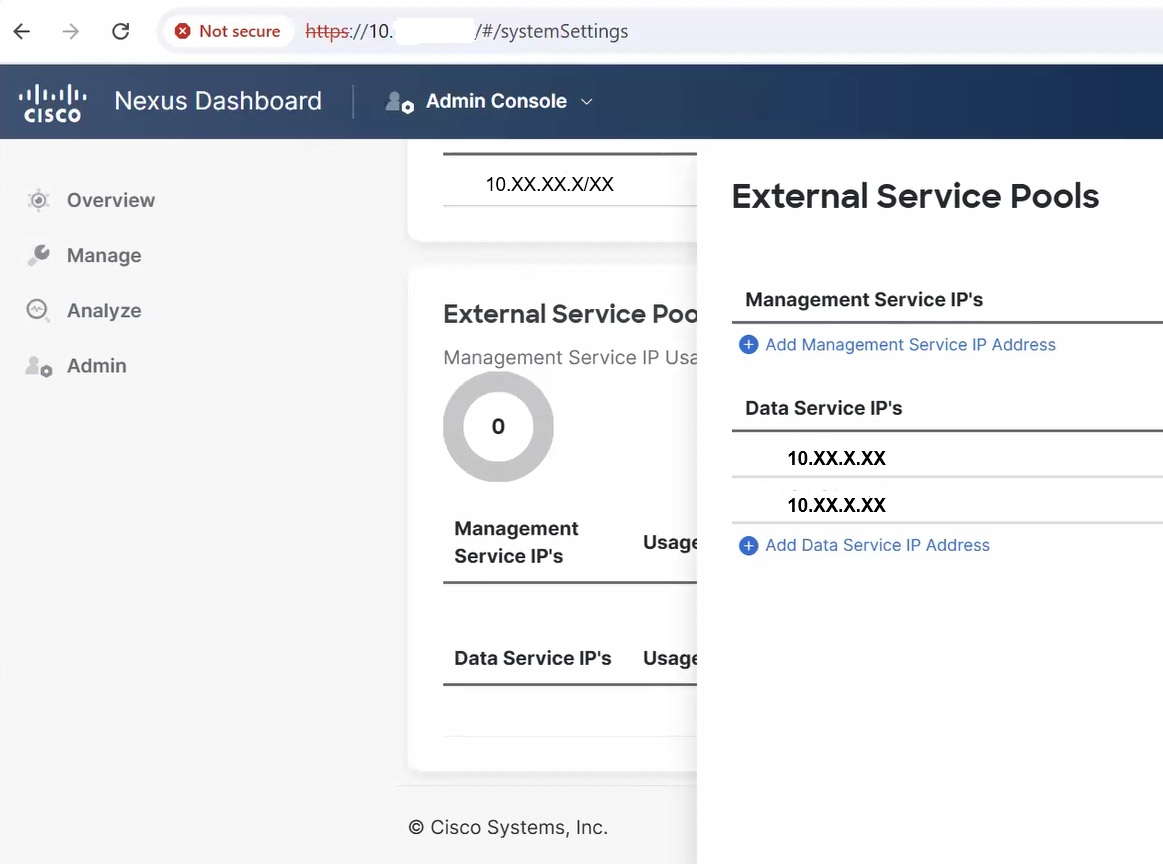Go back with the browser back arrow
This screenshot has height=864, width=1163.
22,31
